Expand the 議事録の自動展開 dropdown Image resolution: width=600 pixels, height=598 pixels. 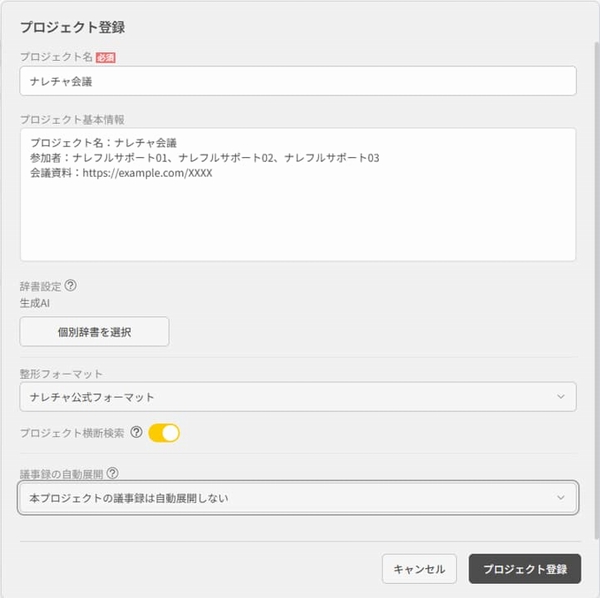pyautogui.click(x=297, y=497)
